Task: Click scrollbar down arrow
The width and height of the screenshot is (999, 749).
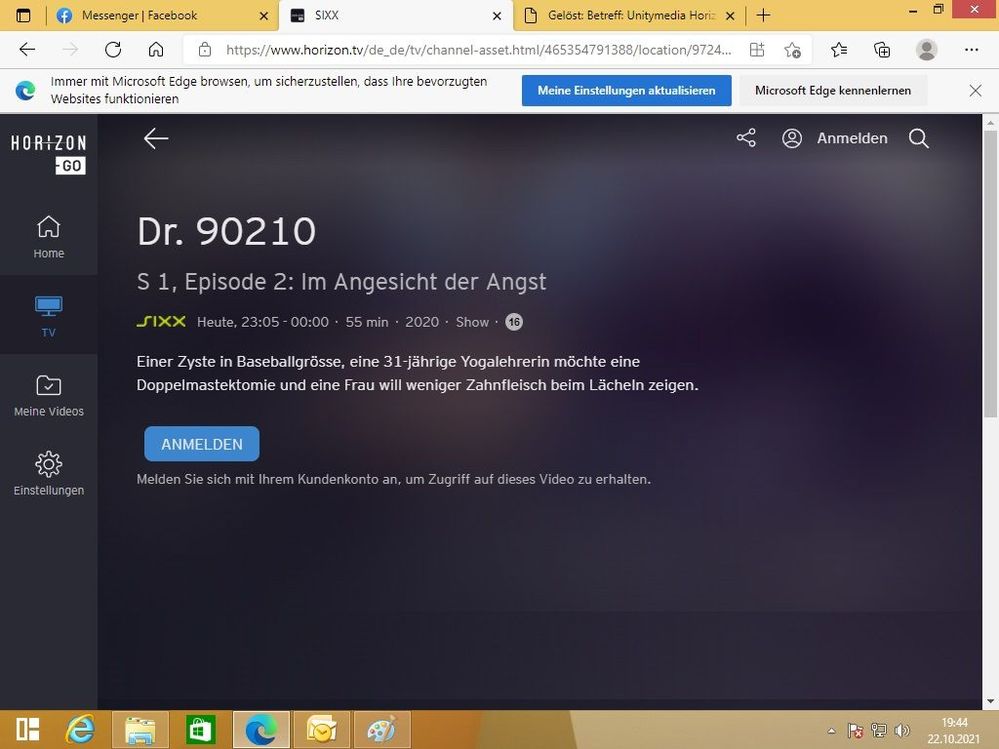Action: (x=990, y=702)
